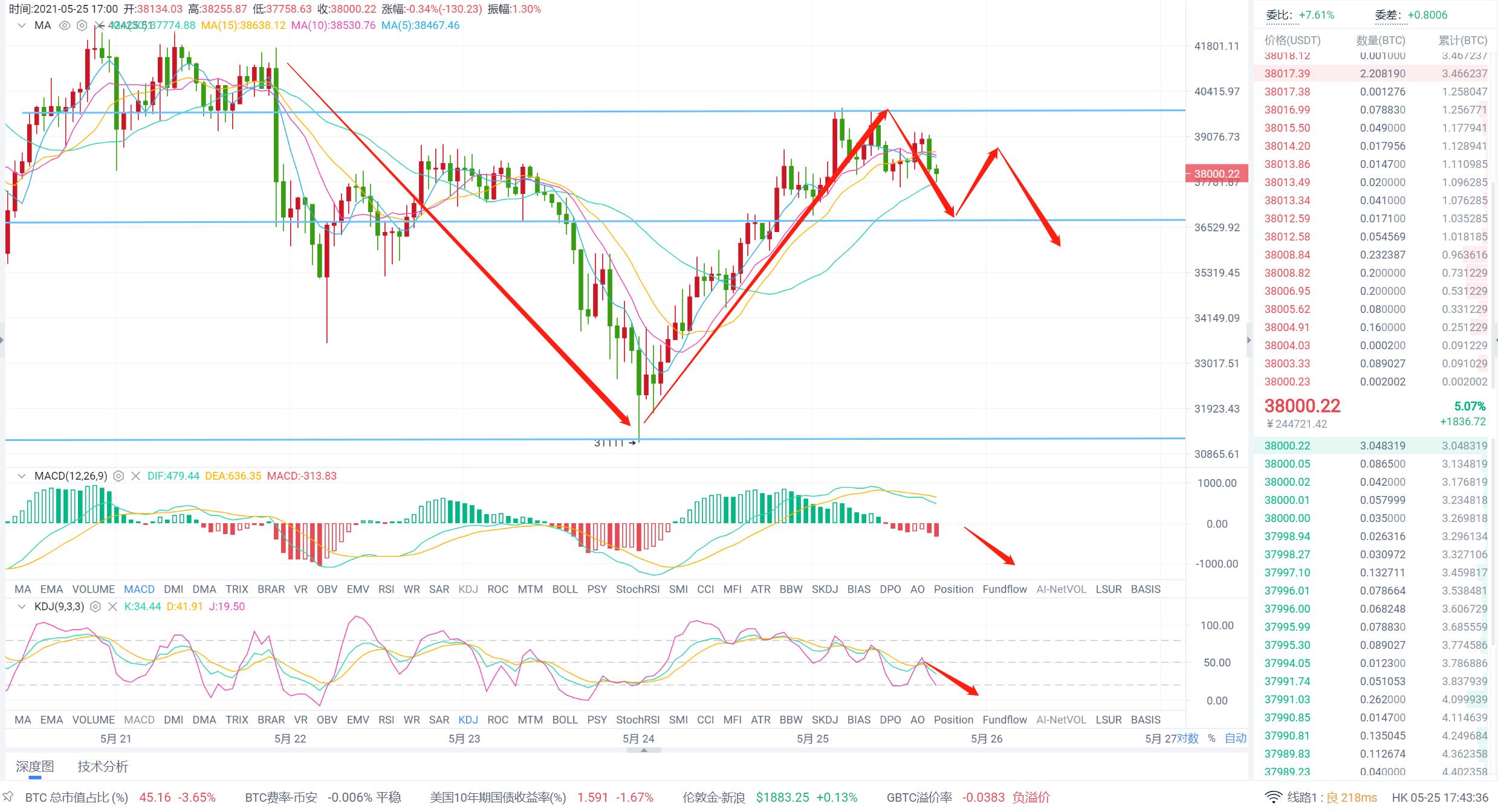Open MACD(12,26,9) settings gear icon

[118, 476]
